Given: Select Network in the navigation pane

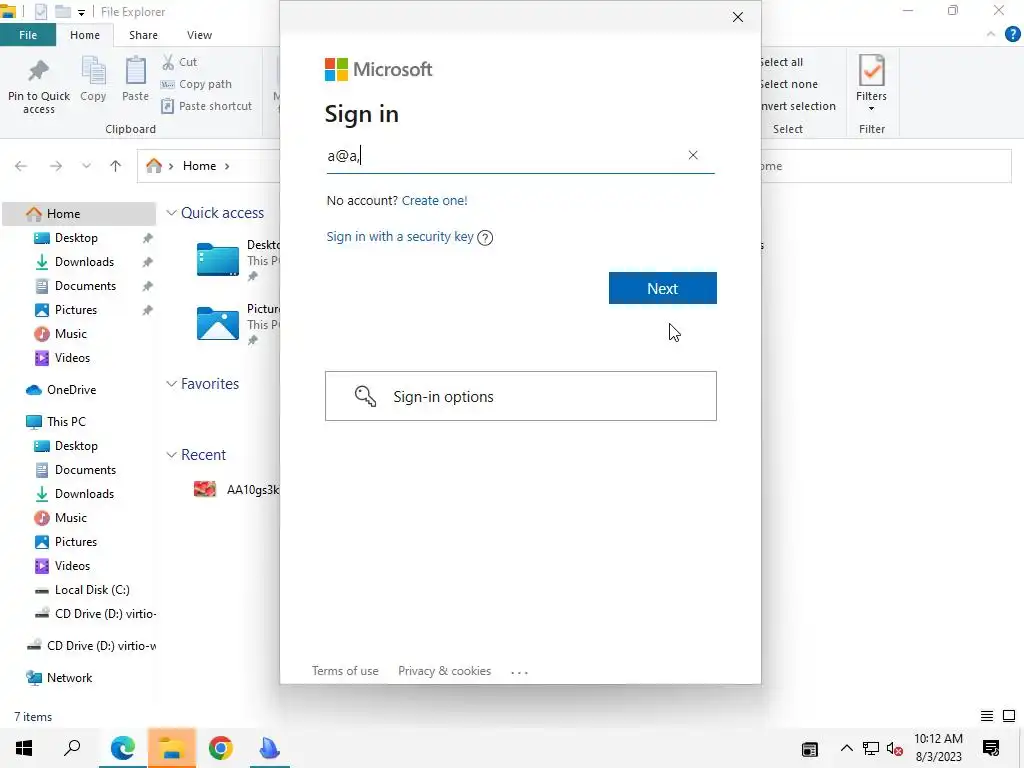Looking at the screenshot, I should [69, 678].
